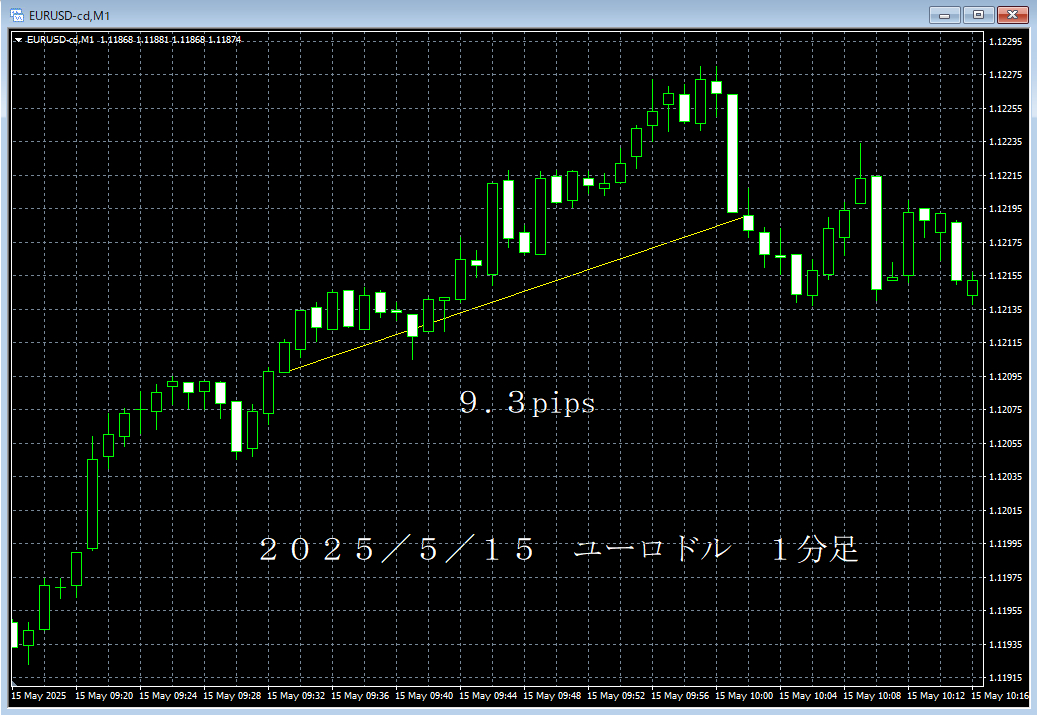
Task: Click the price label 1.12295
Action: (x=1005, y=42)
